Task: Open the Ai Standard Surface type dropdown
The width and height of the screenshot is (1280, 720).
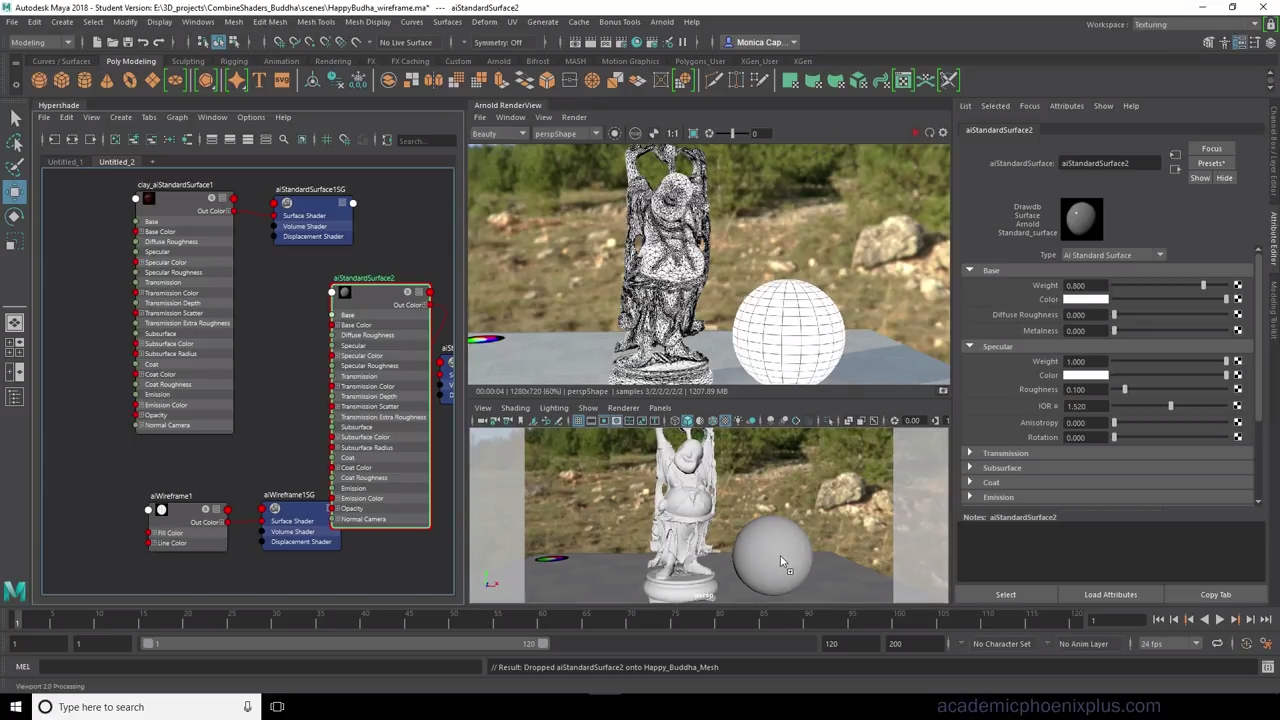Action: pyautogui.click(x=1113, y=255)
